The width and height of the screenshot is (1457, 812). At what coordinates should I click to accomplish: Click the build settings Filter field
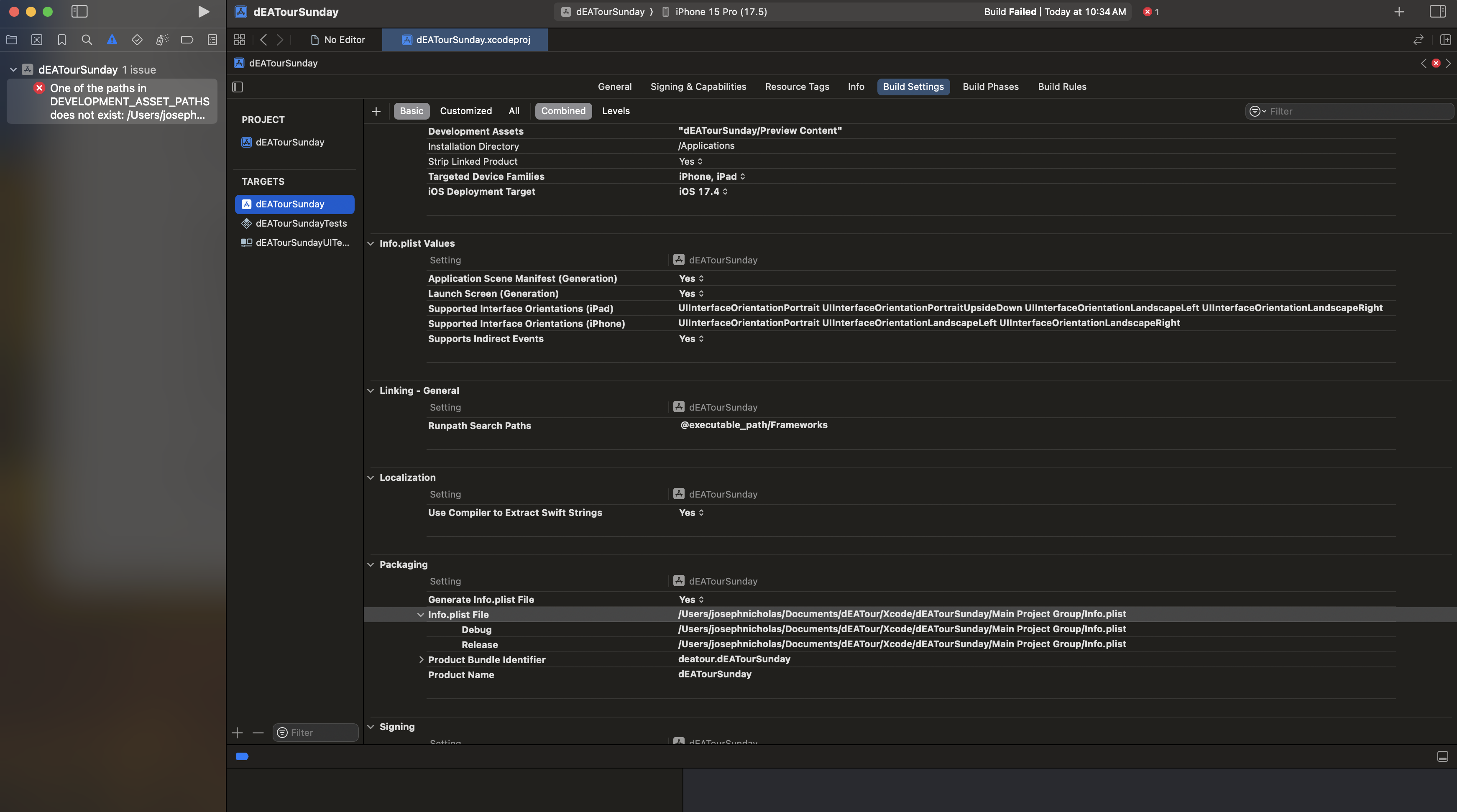point(1349,111)
